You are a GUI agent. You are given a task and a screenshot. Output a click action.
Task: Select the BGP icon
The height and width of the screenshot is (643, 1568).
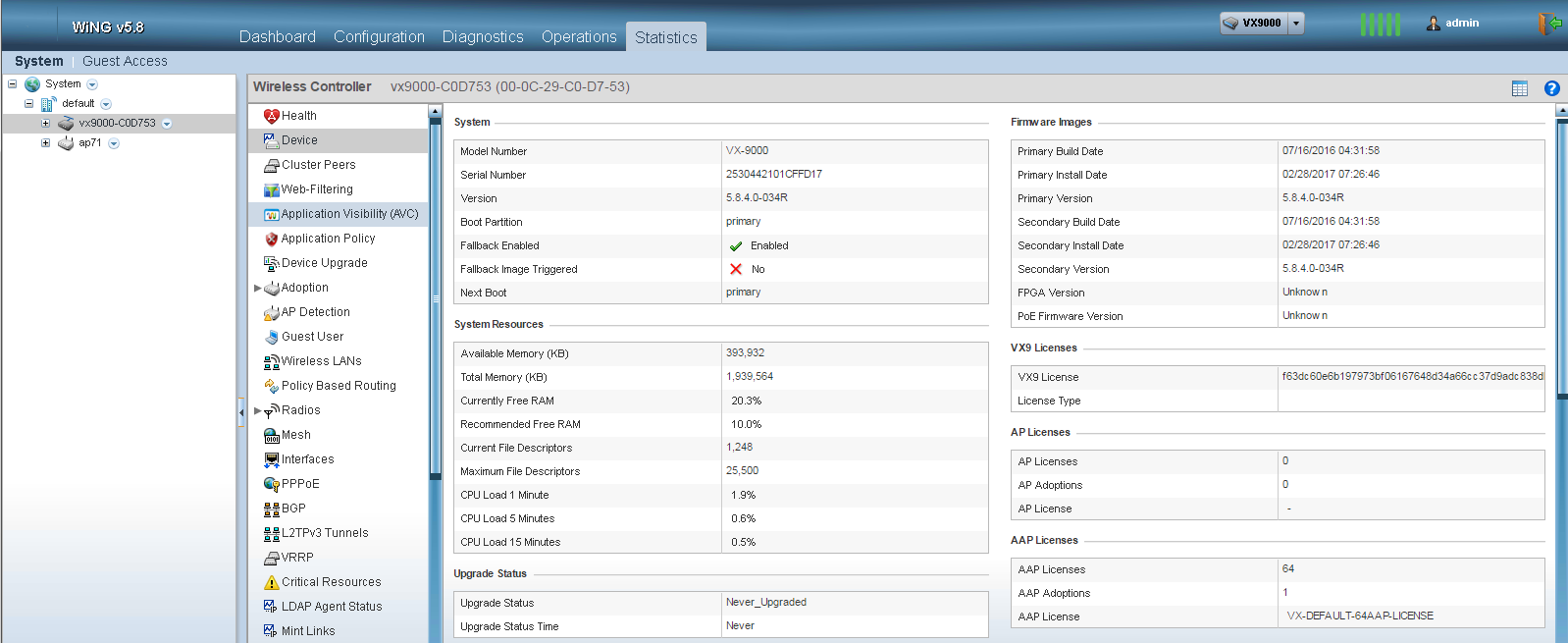[x=272, y=509]
